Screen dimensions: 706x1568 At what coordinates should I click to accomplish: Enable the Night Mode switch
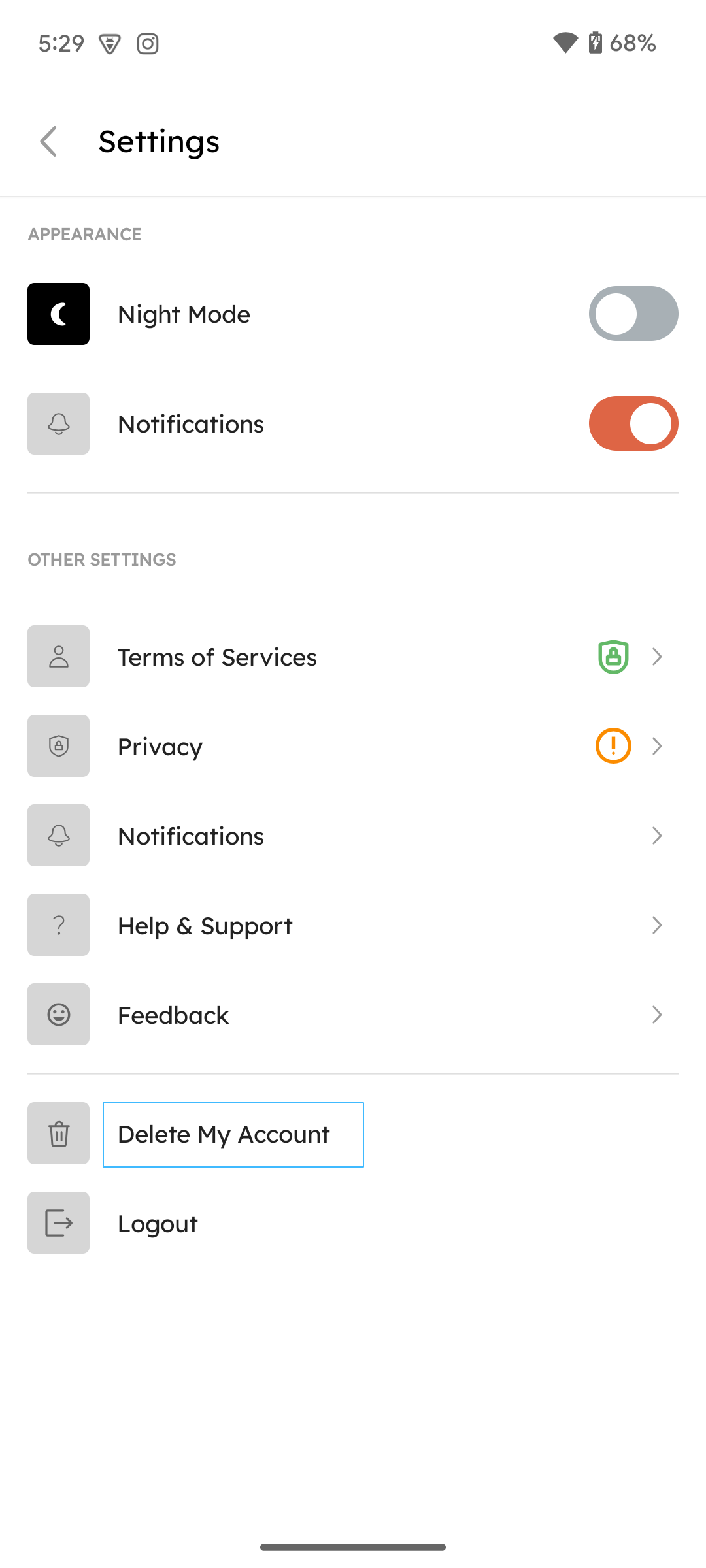(x=633, y=314)
